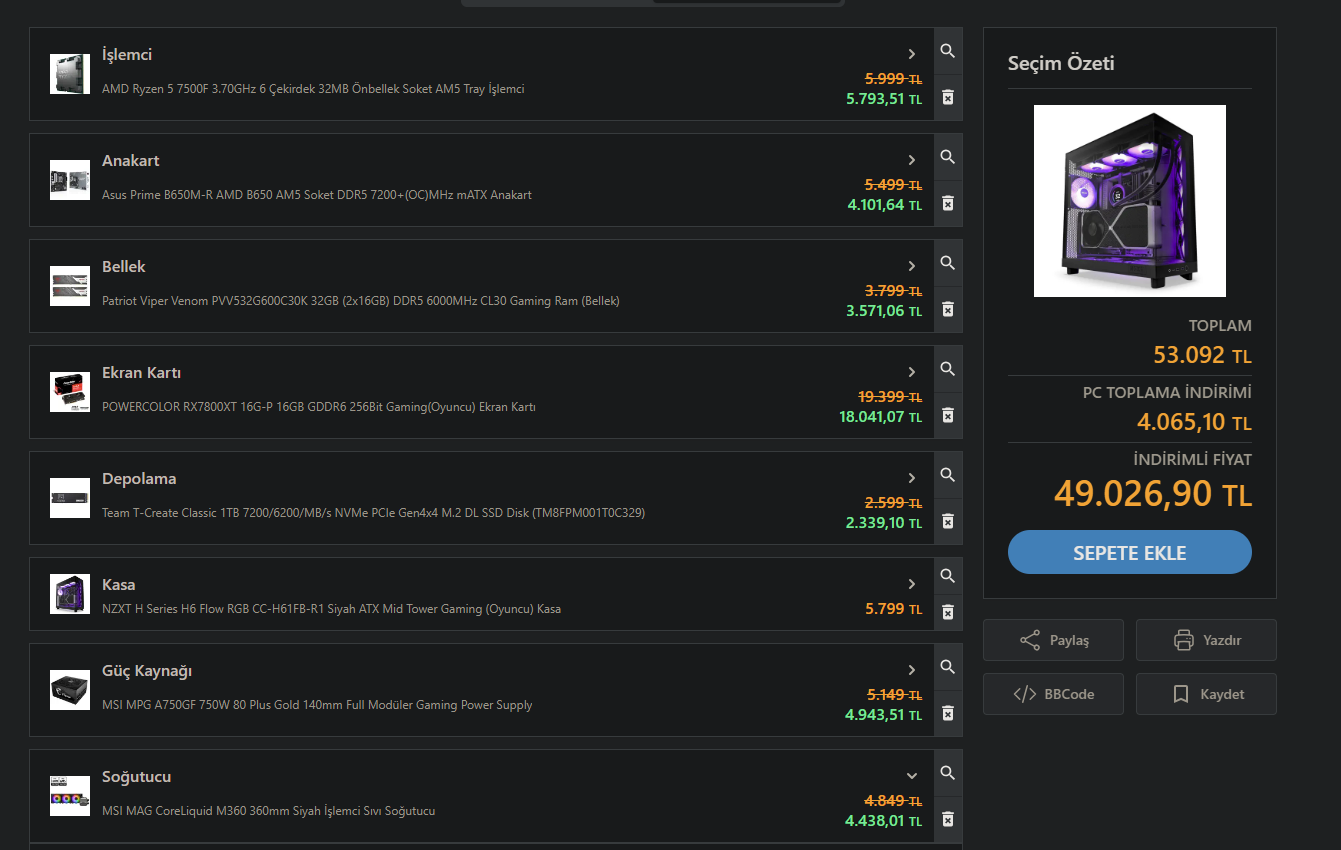Click magnifier icon in Depolama row
The image size is (1341, 850).
947,475
